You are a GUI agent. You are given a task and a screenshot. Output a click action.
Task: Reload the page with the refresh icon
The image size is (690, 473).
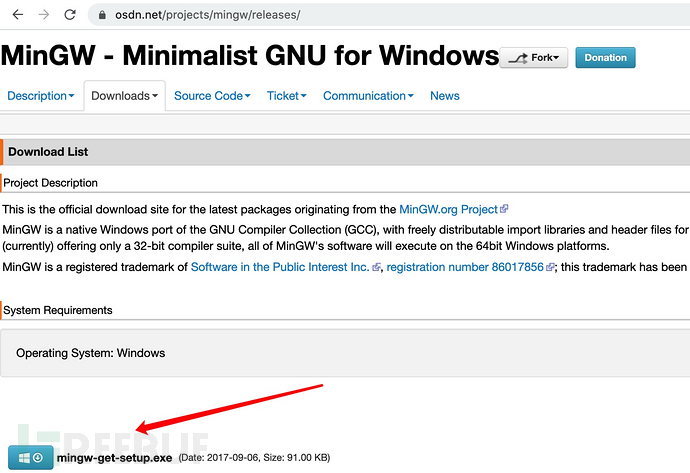coord(70,15)
